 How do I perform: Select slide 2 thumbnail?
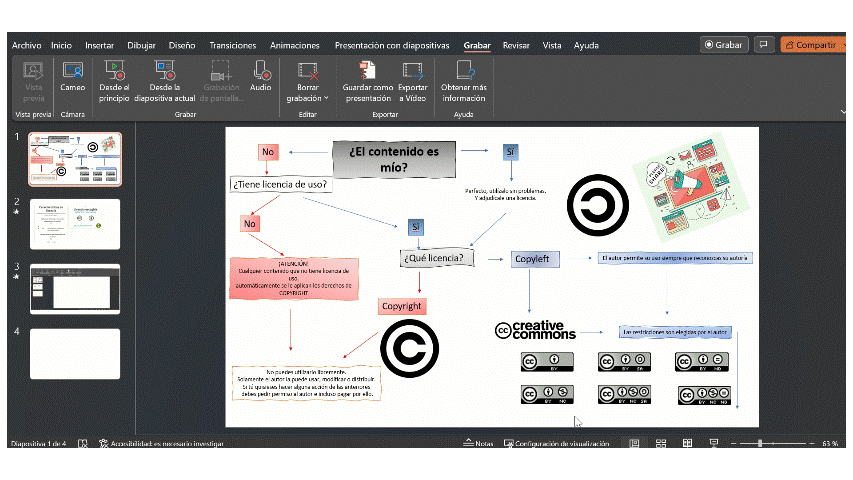75,224
